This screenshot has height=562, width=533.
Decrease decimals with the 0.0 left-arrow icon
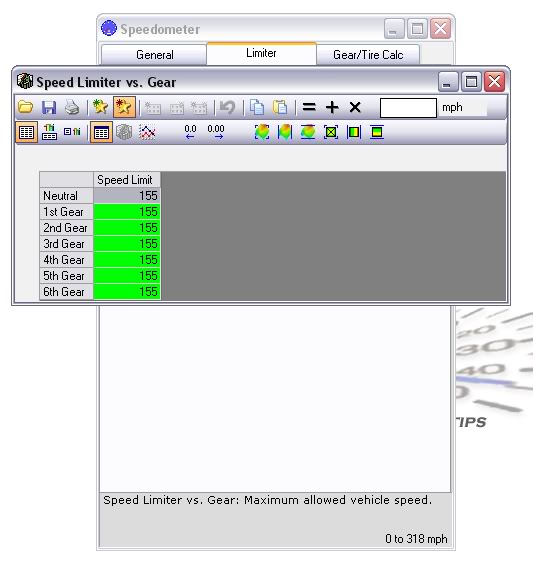tap(190, 132)
